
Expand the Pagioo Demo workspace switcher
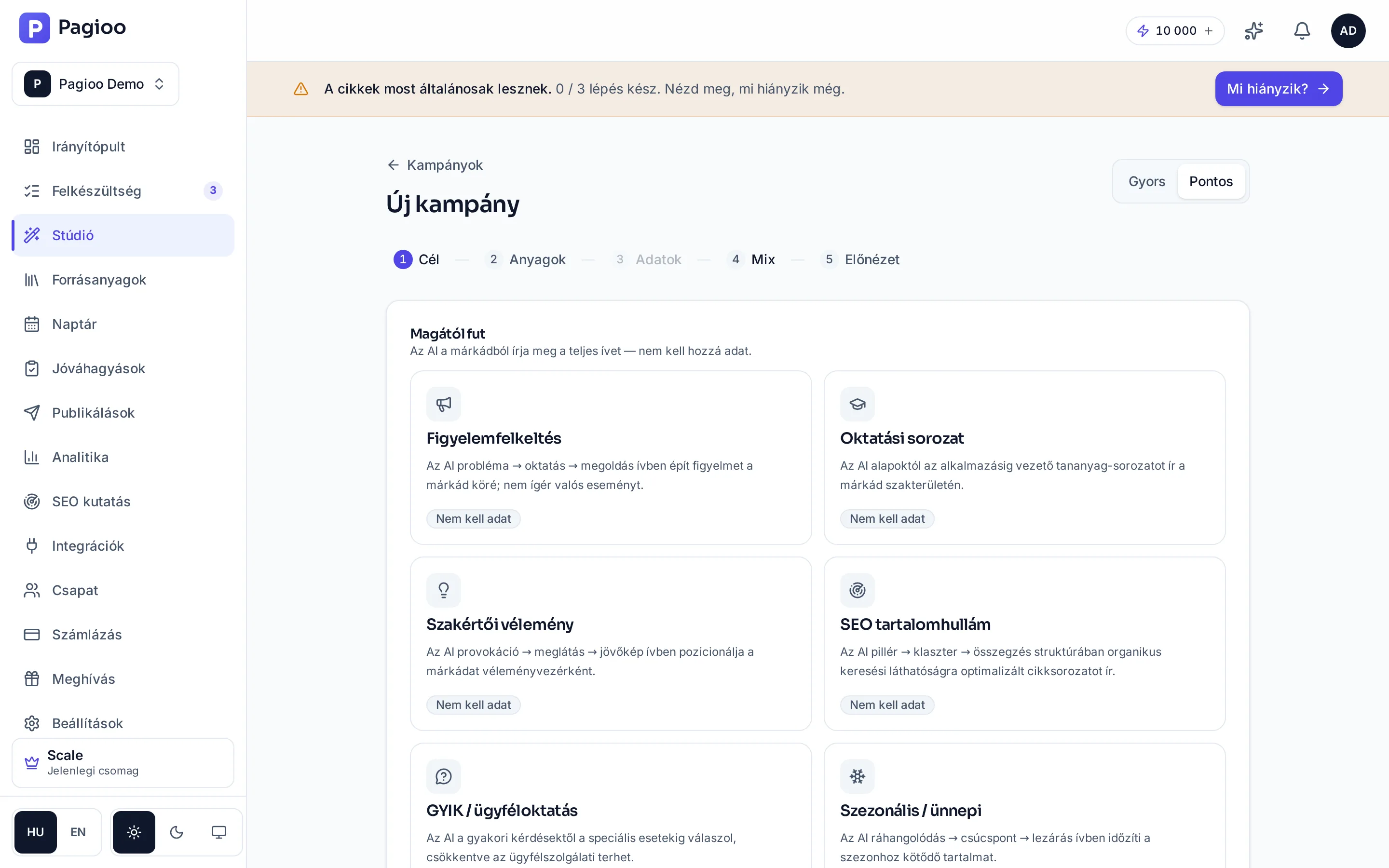pyautogui.click(x=95, y=84)
